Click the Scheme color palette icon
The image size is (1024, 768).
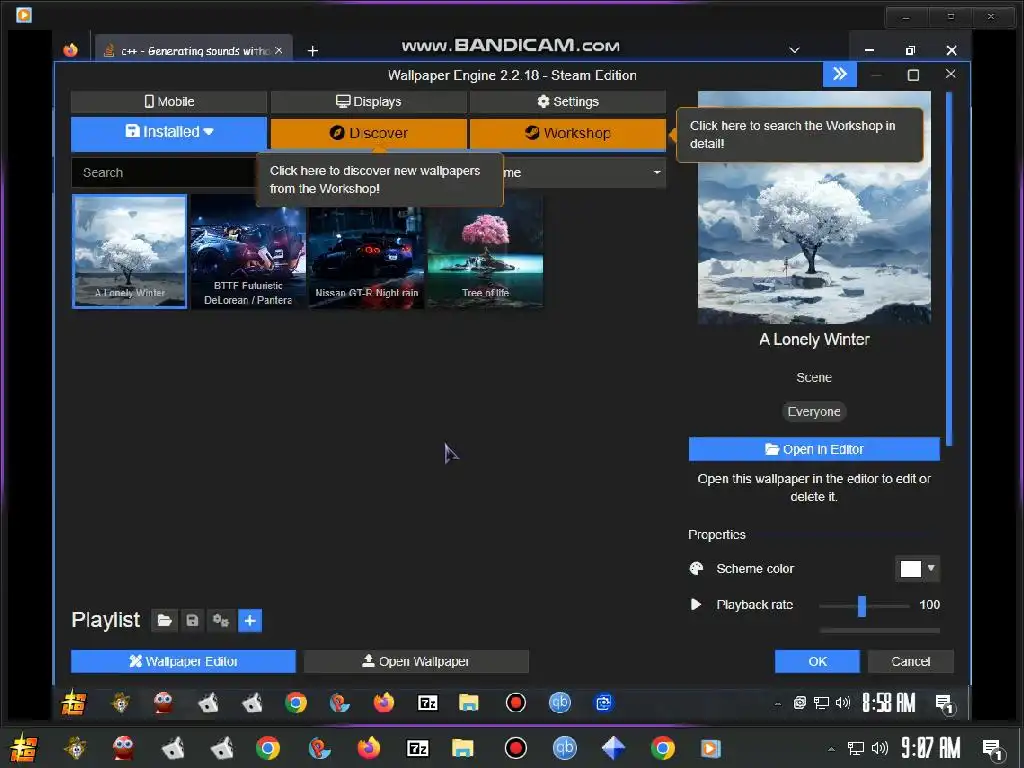coord(696,568)
